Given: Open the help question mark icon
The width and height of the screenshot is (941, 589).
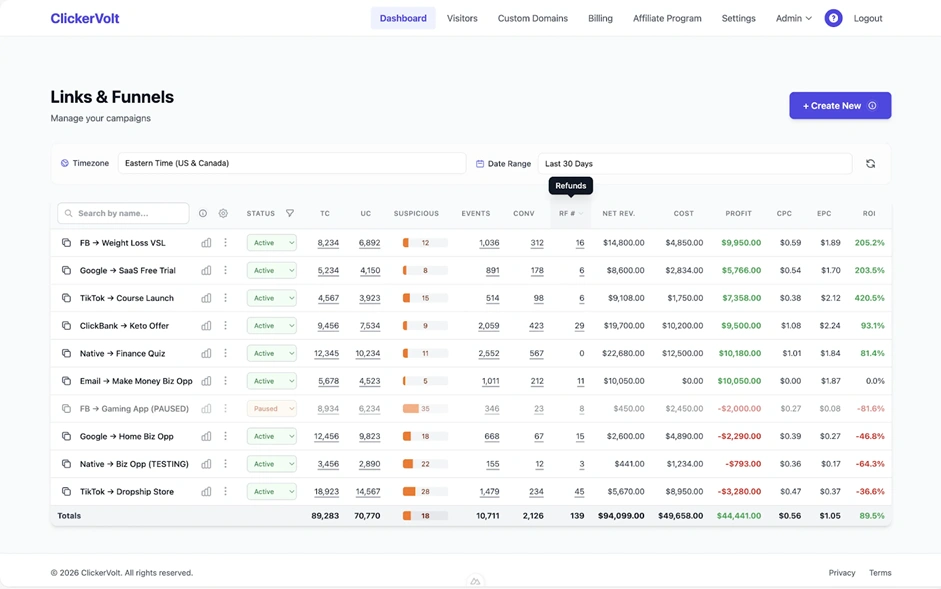Looking at the screenshot, I should click(x=833, y=18).
